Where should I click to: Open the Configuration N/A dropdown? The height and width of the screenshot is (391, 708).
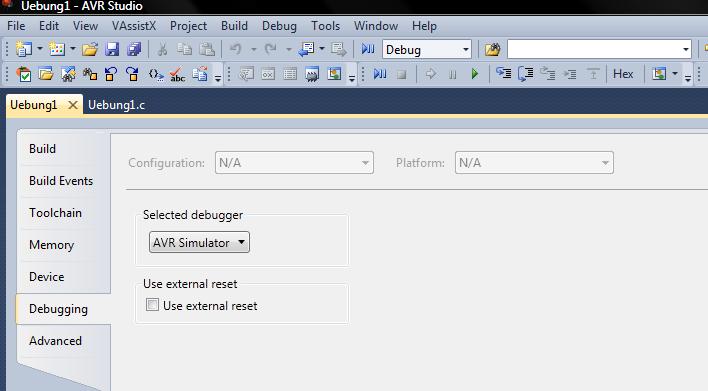click(x=294, y=163)
